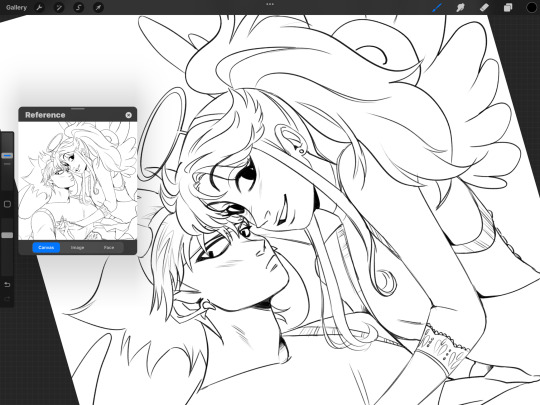Tap the top center three-dot menu
Viewport: 540px width, 405px height.
270,4
